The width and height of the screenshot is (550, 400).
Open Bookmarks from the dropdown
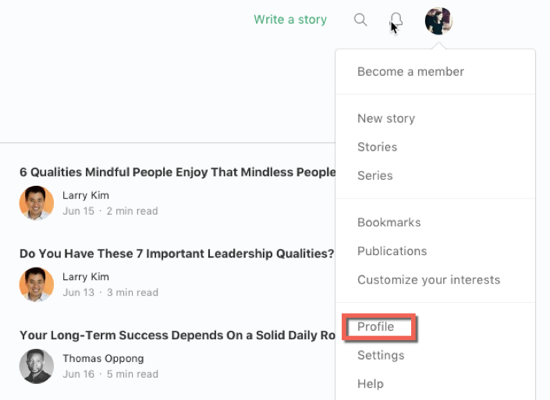click(389, 222)
